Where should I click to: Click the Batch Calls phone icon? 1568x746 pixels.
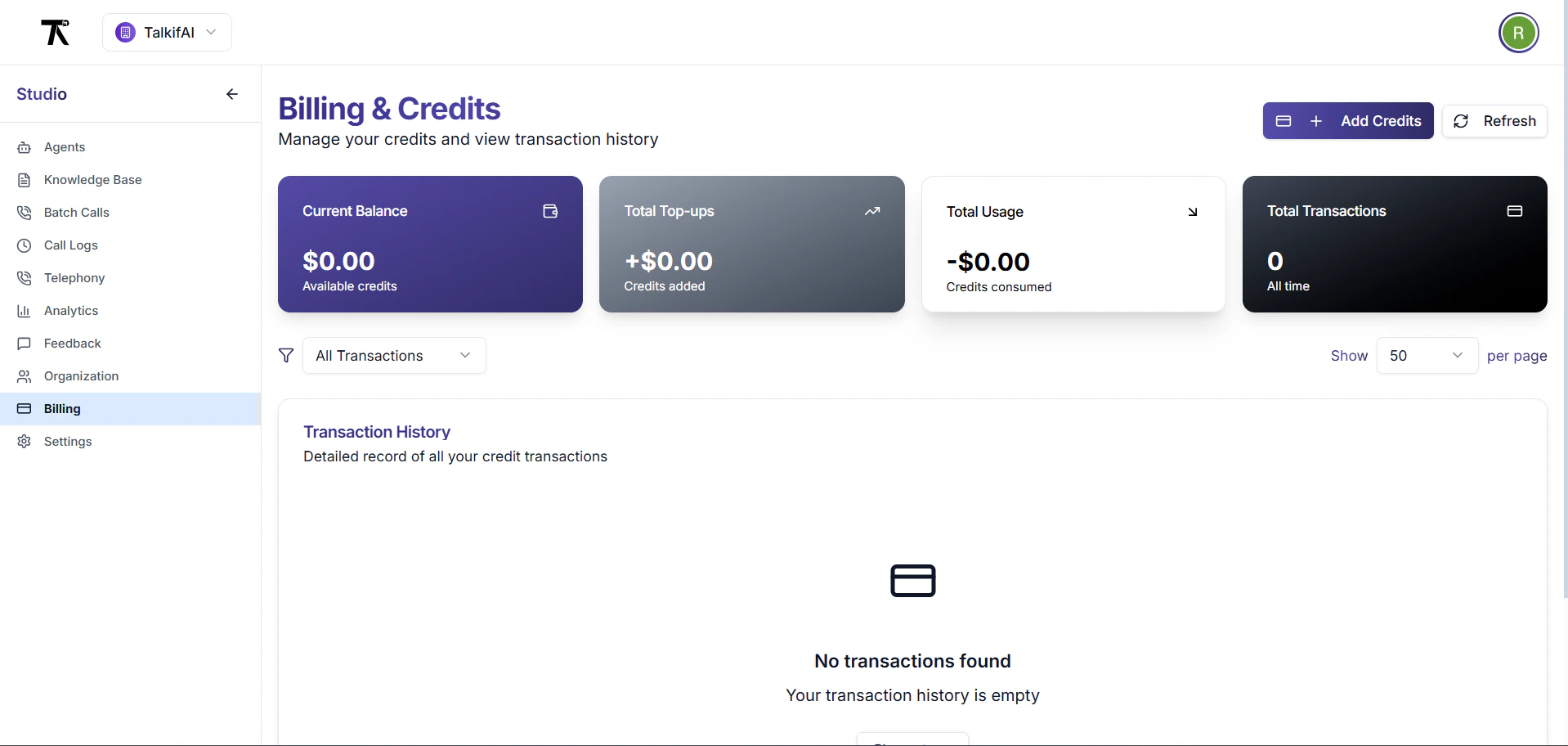pyautogui.click(x=25, y=213)
